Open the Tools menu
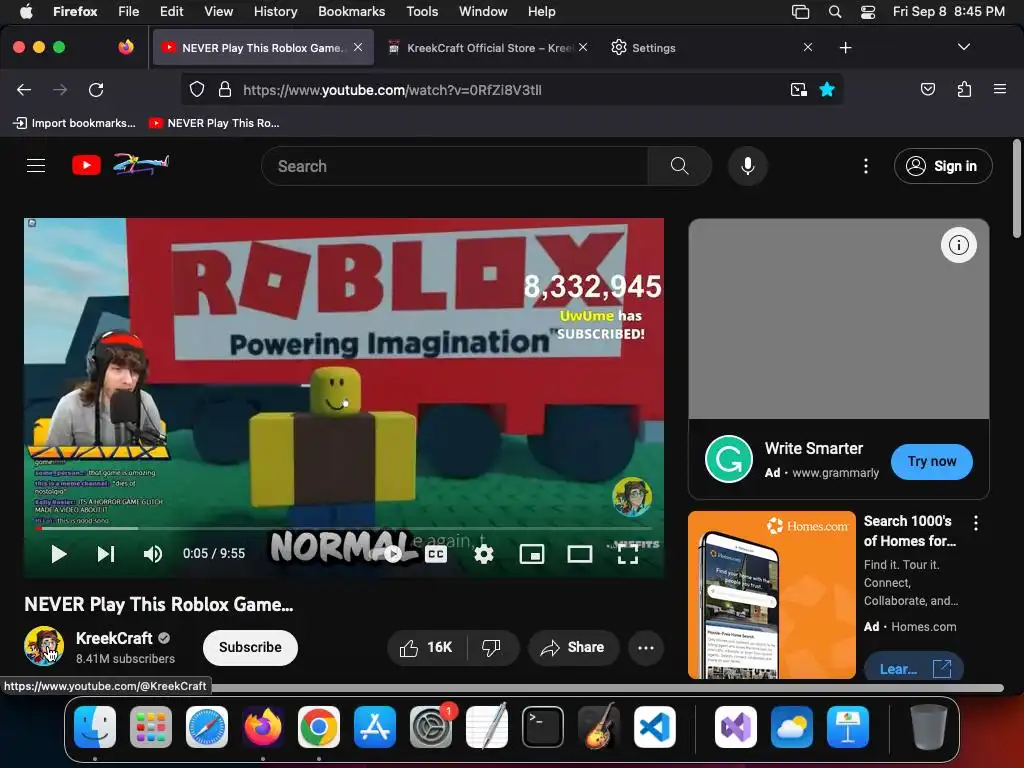This screenshot has width=1024, height=768. pos(422,11)
